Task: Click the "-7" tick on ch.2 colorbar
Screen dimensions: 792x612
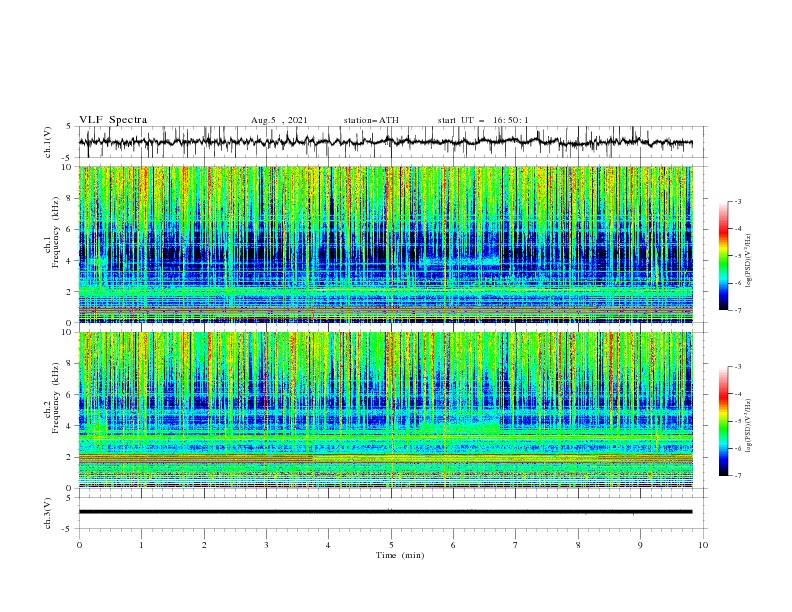Action: 738,476
